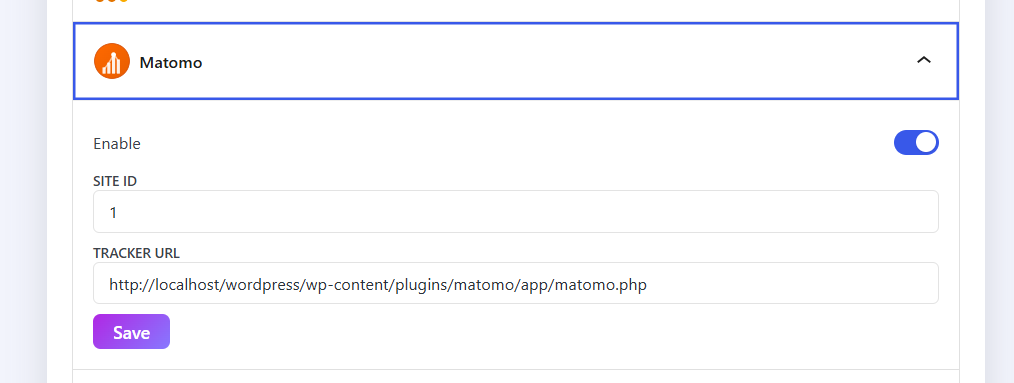Image resolution: width=1014 pixels, height=383 pixels.
Task: Click empty area of the Matomo accordion header
Action: pos(556,61)
